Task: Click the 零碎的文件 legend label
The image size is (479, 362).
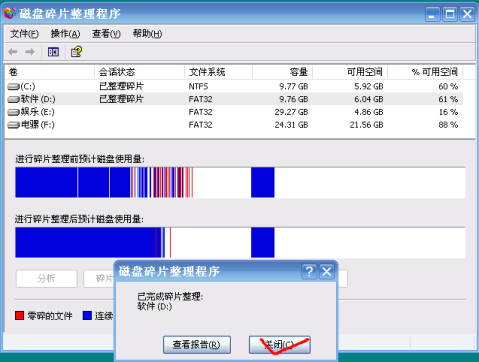Action: click(x=50, y=316)
